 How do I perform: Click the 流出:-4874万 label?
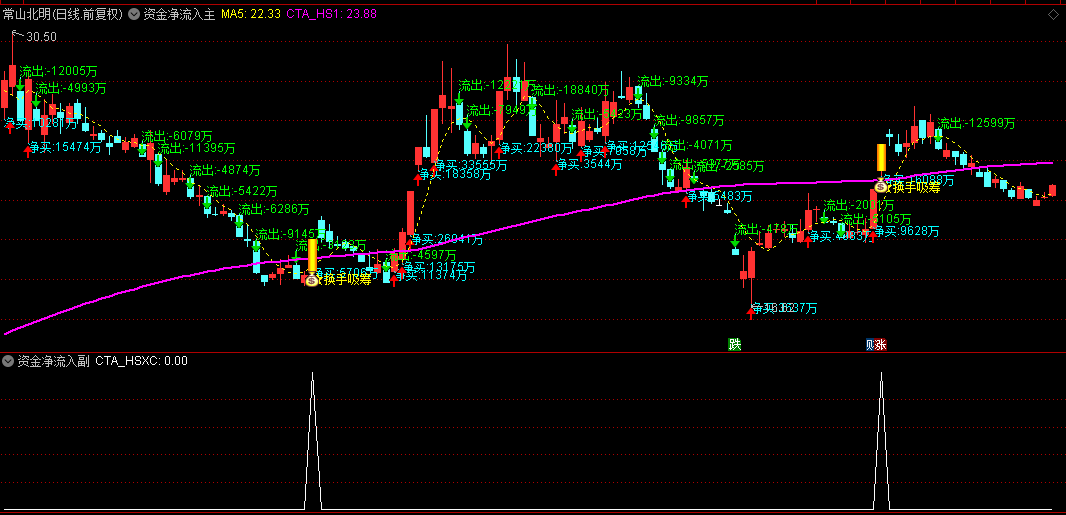225,170
